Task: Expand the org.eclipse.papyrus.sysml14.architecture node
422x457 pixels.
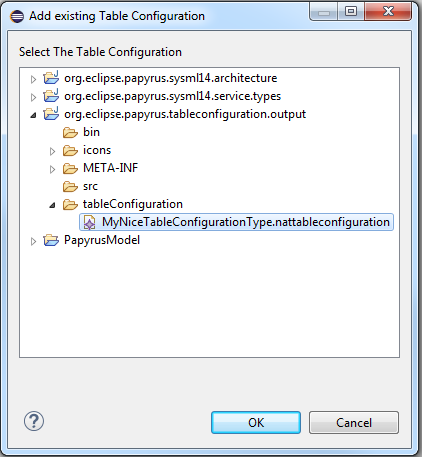Action: click(33, 79)
